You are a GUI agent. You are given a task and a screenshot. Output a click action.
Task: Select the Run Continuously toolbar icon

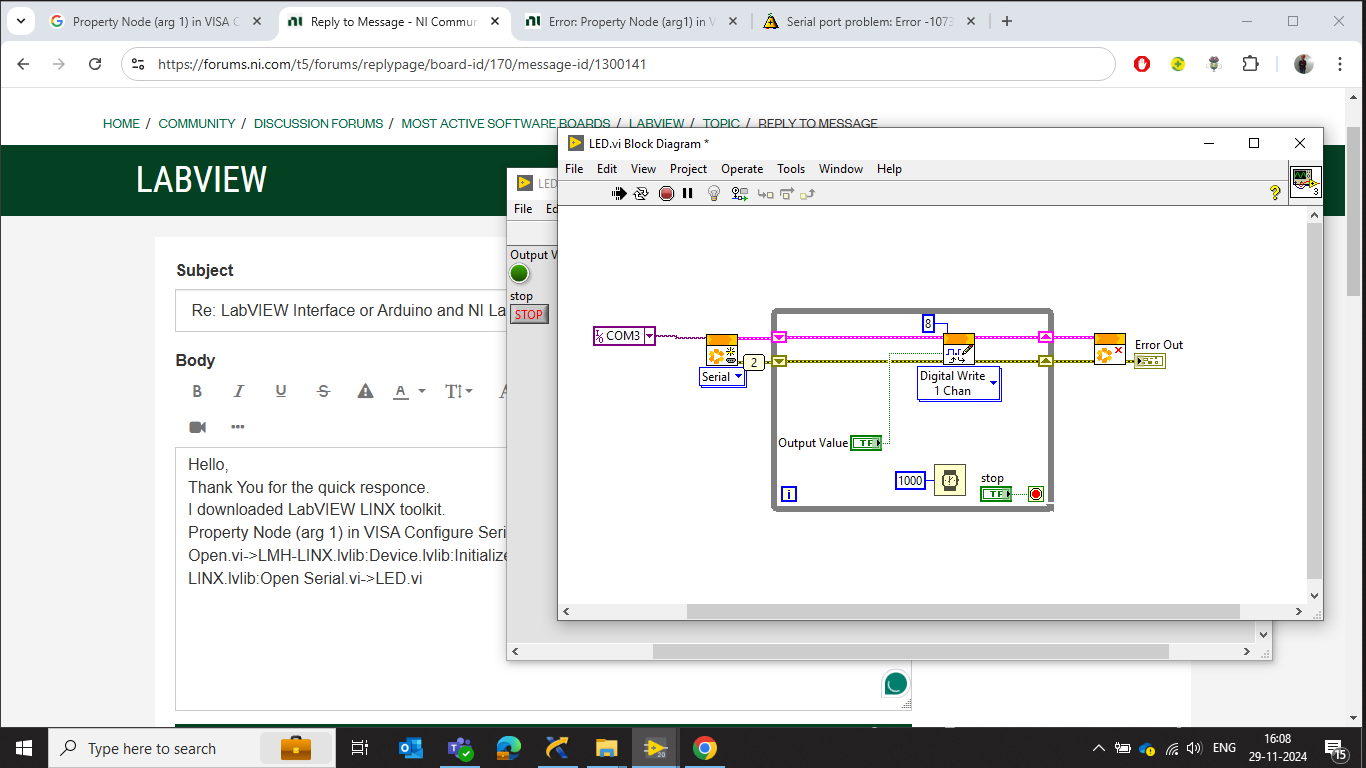(x=641, y=193)
